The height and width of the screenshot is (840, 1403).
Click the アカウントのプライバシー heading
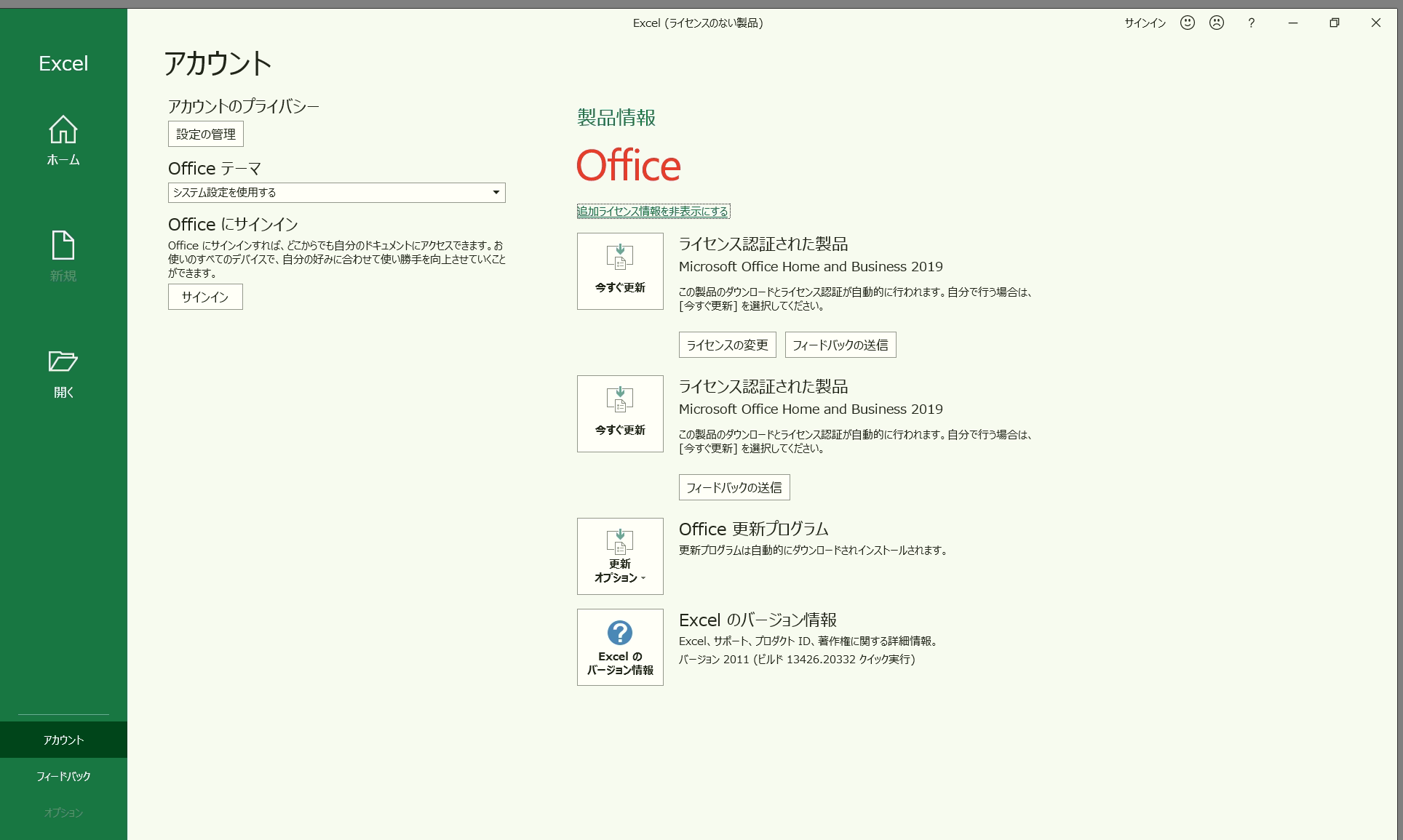[x=244, y=106]
